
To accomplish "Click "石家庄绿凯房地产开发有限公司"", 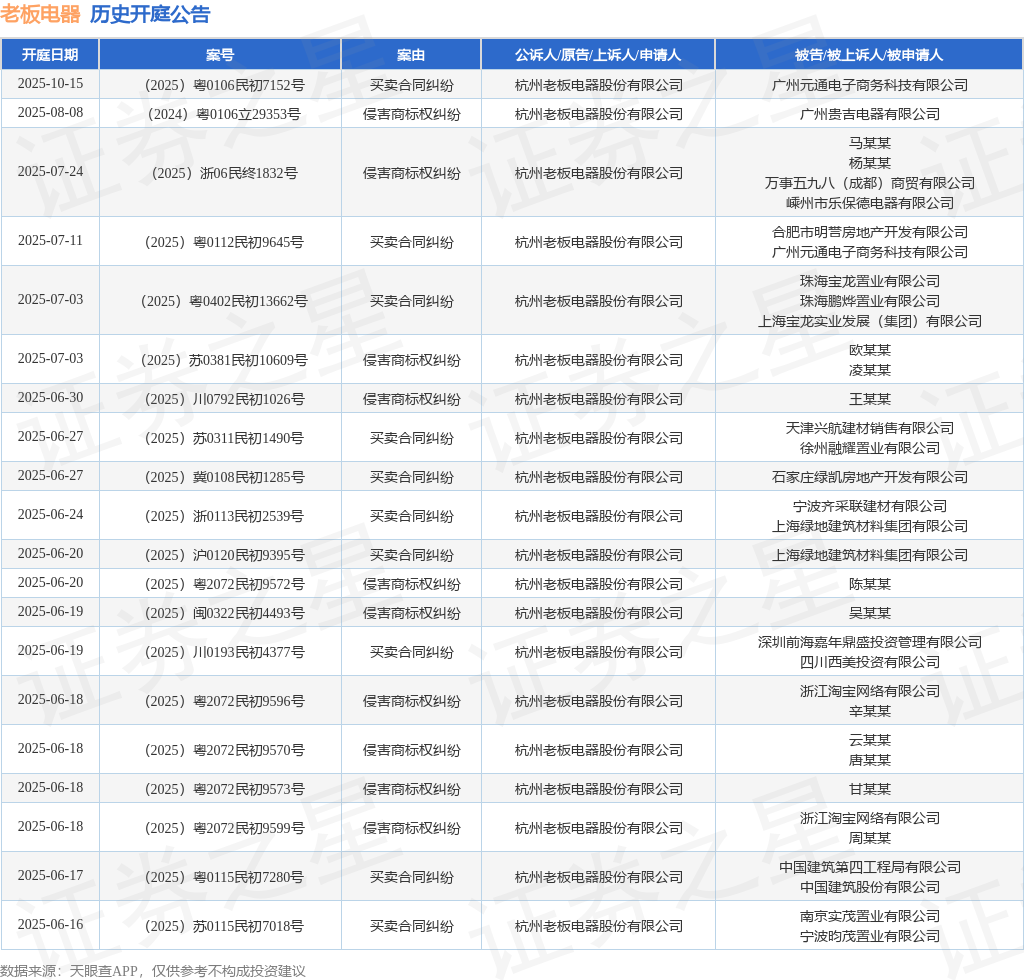I will (870, 477).
